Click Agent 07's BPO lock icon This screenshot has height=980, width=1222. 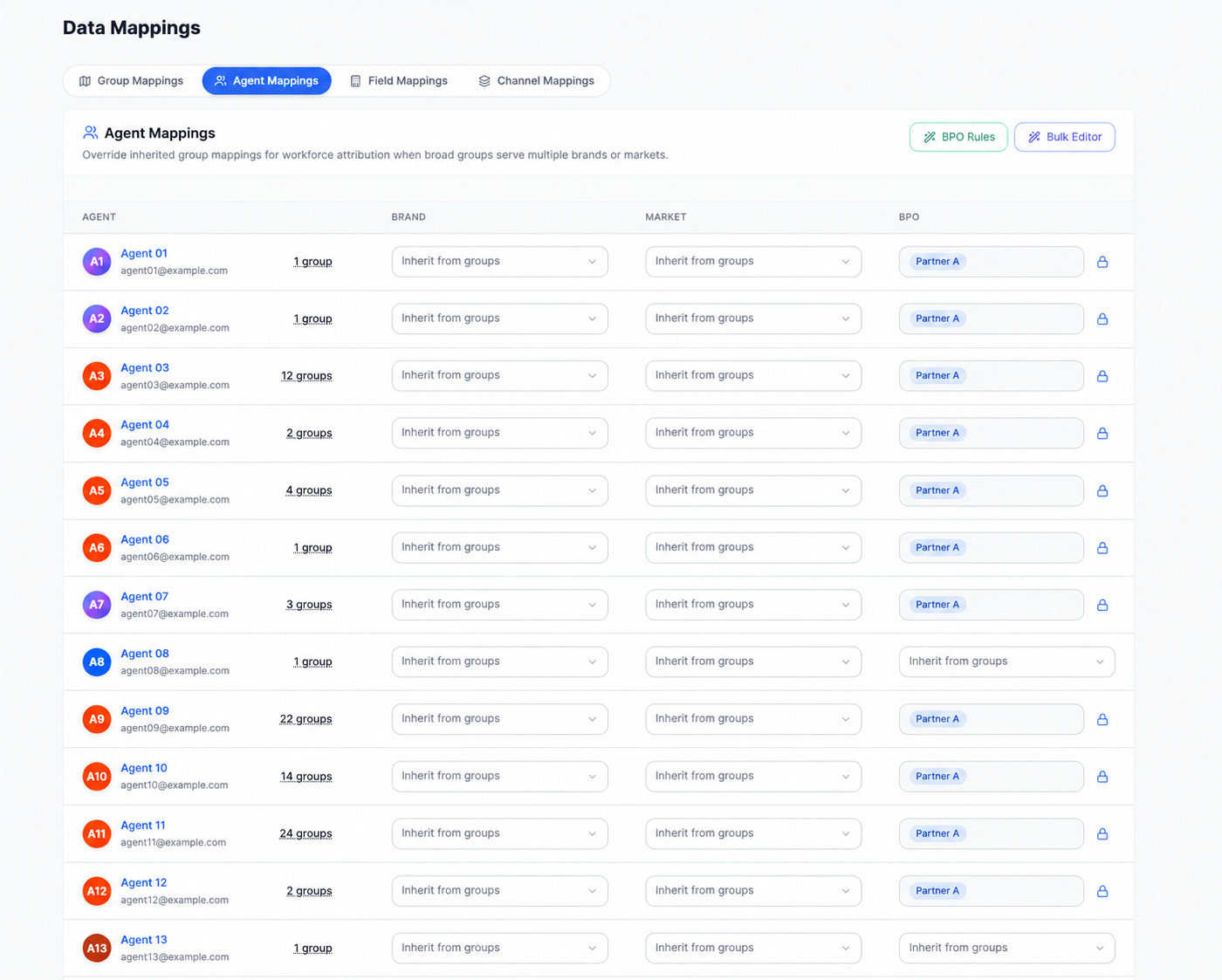coord(1102,606)
